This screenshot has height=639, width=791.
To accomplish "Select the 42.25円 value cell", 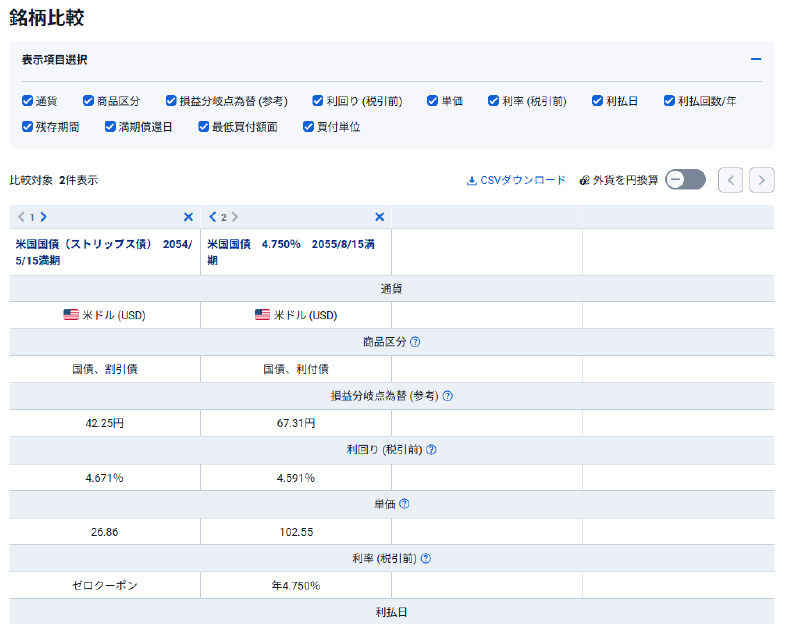I will [x=104, y=423].
